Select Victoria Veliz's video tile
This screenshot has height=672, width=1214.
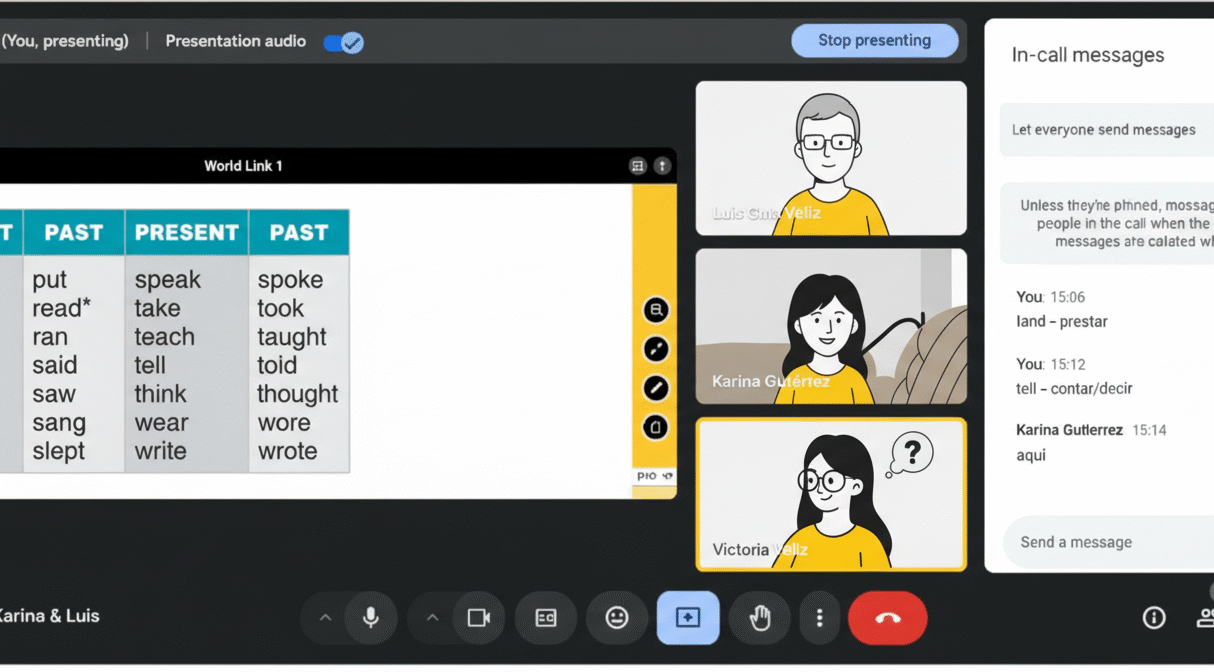pyautogui.click(x=831, y=494)
